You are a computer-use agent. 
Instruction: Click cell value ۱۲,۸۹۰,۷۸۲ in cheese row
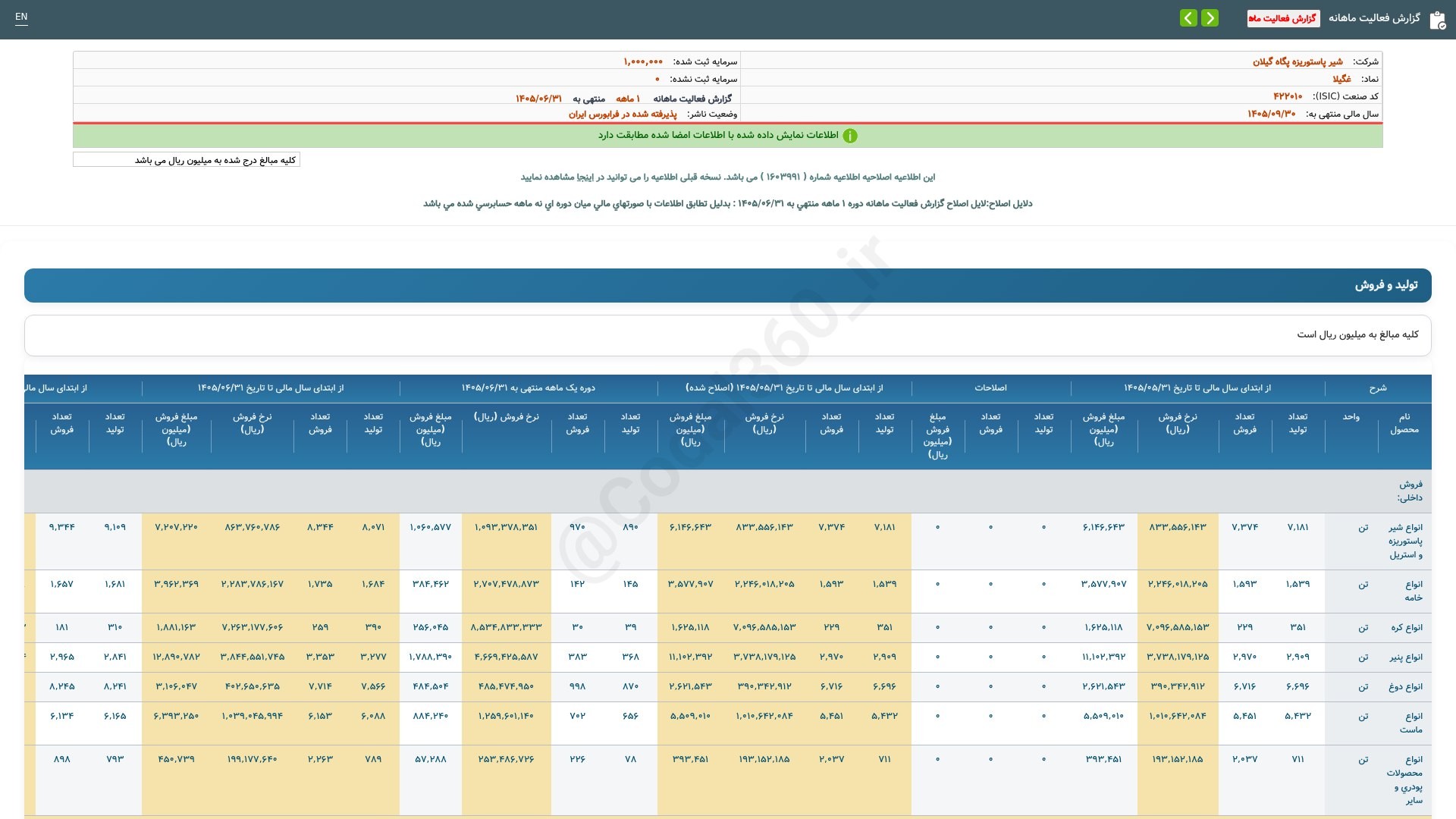pos(176,657)
